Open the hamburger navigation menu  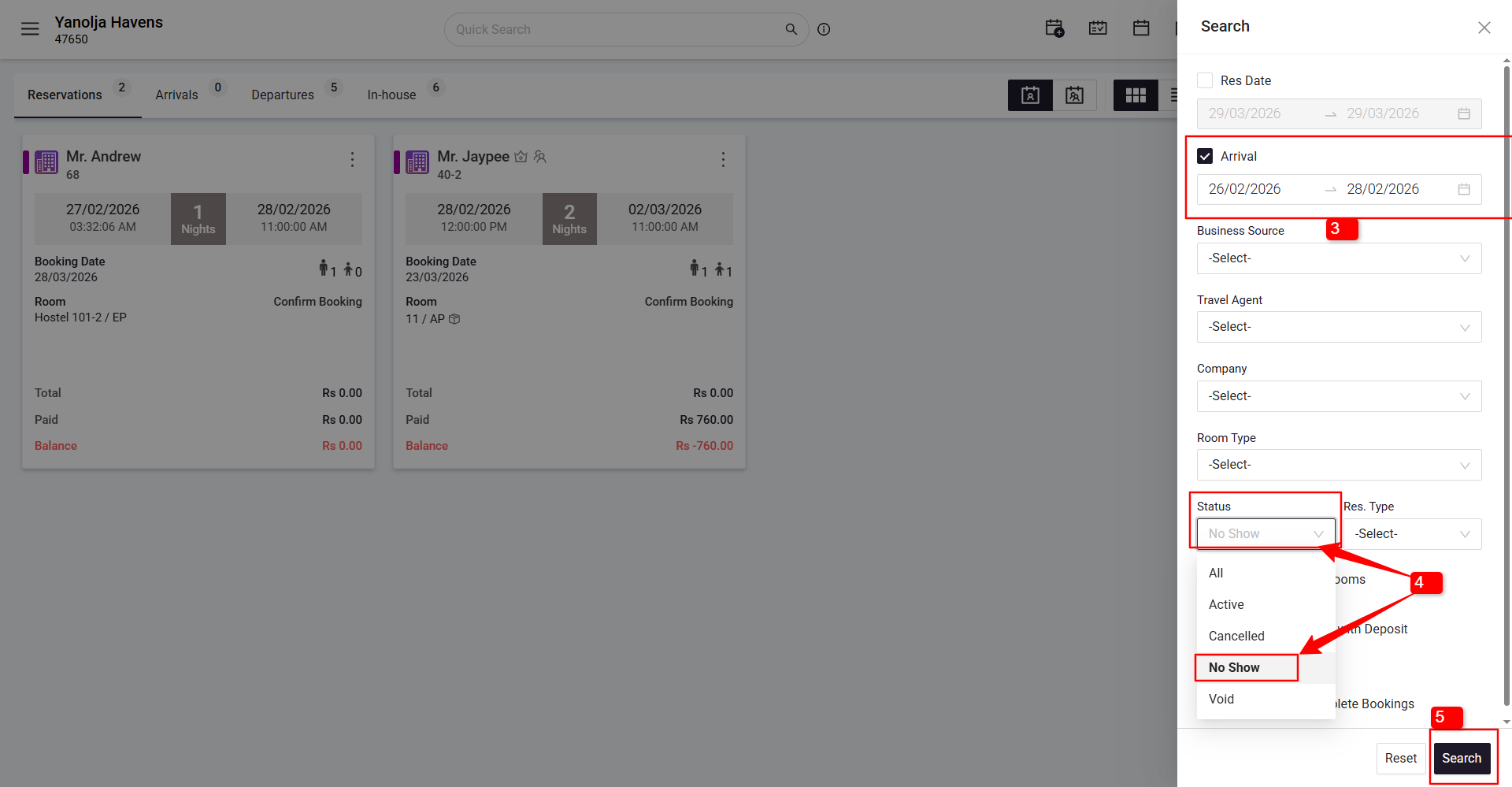[x=30, y=29]
